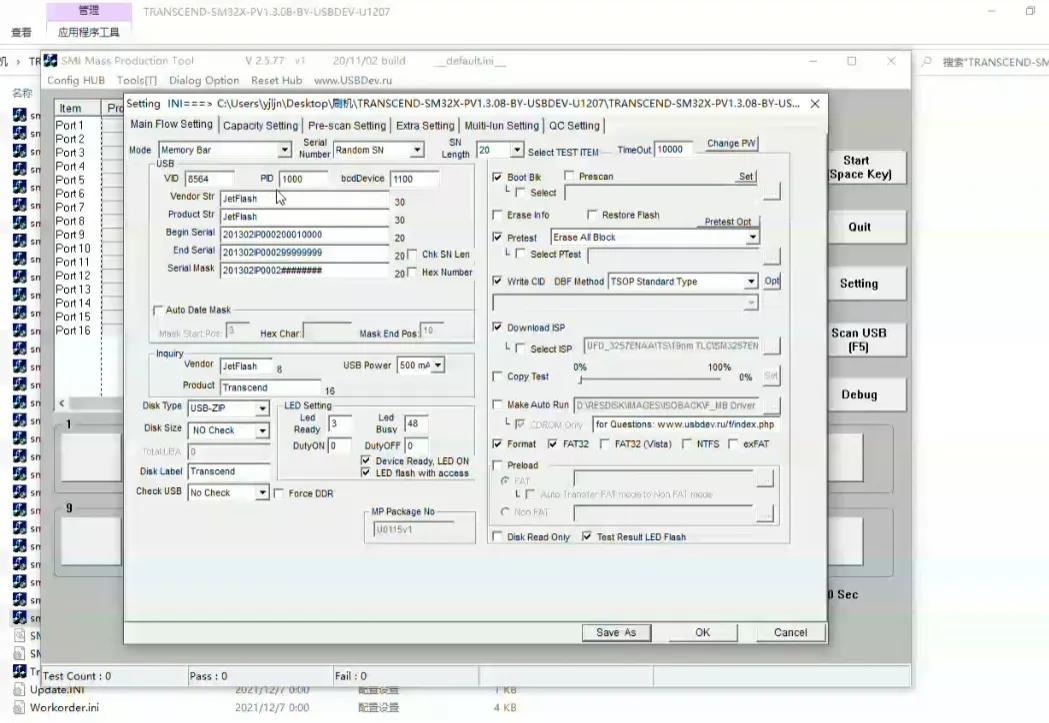Close the Setting dialog with X
Screen dimensions: 1049x723
click(x=815, y=103)
